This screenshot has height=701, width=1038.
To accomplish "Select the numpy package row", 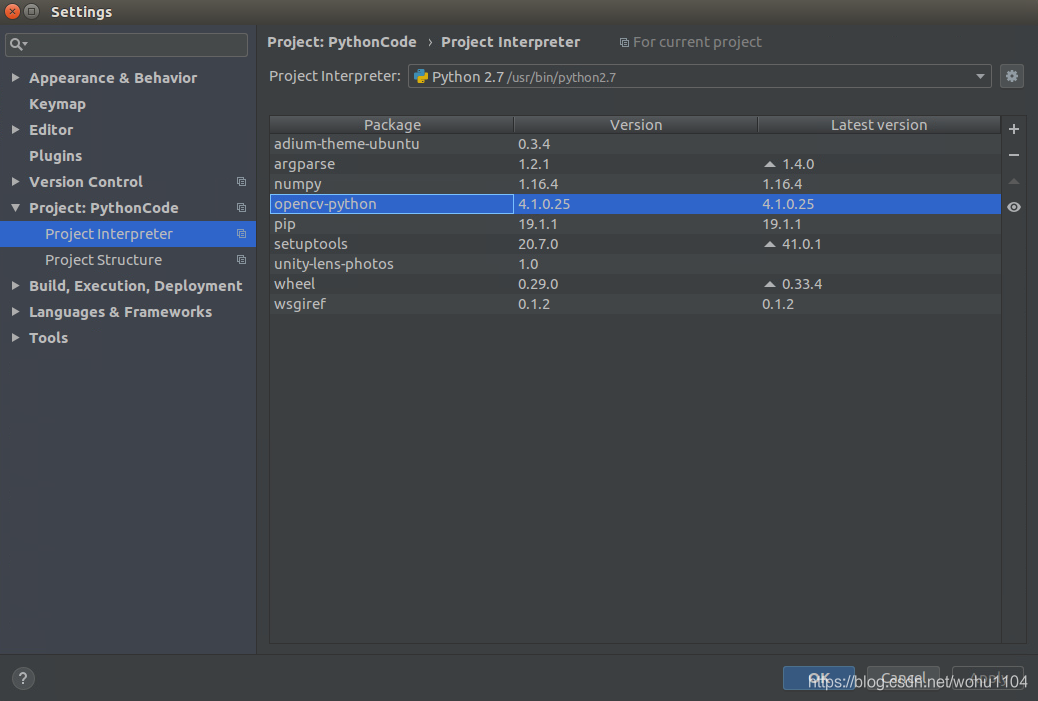I will (x=636, y=184).
